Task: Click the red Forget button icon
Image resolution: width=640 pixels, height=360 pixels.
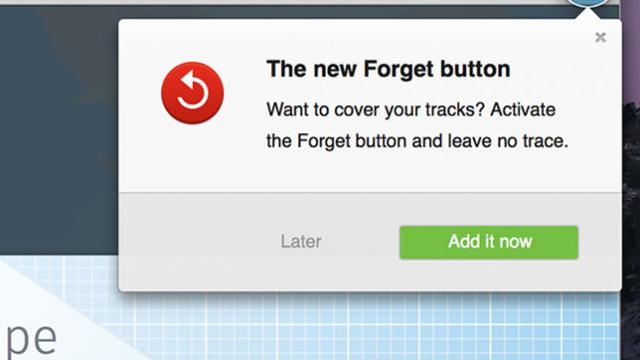Action: [192, 93]
